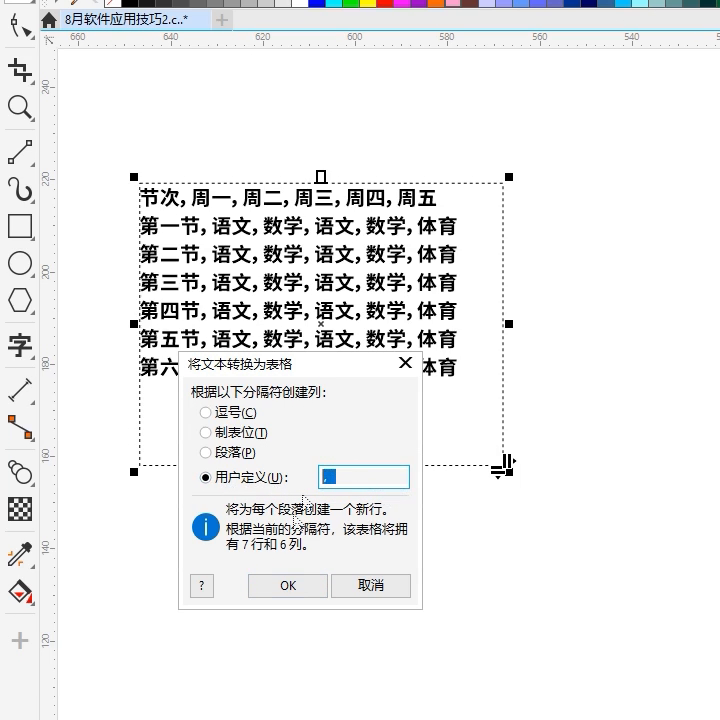The height and width of the screenshot is (720, 720).
Task: Pick the yellow swatch in palette
Action: [367, 3]
